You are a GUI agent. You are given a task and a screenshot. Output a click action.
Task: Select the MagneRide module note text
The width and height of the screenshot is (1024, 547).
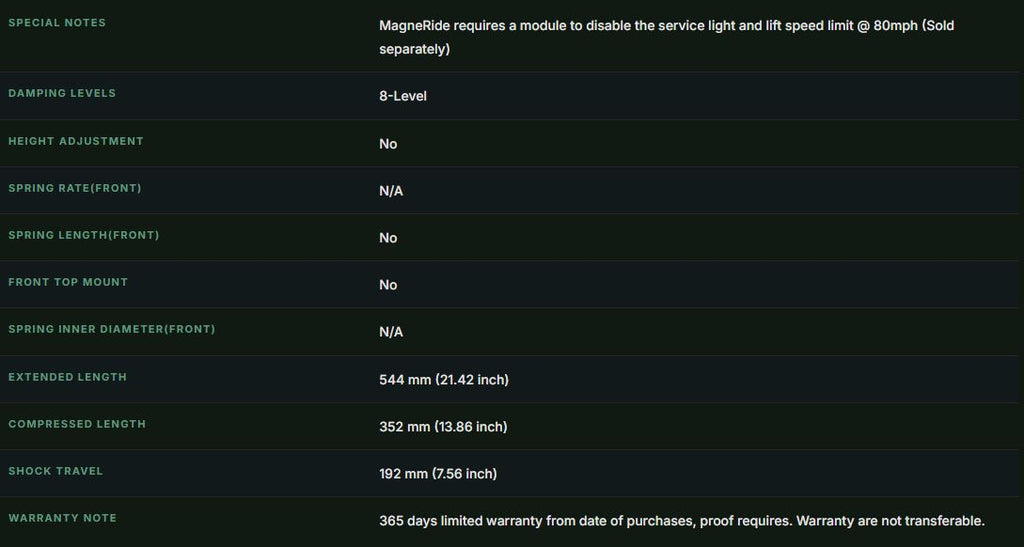pyautogui.click(x=666, y=37)
